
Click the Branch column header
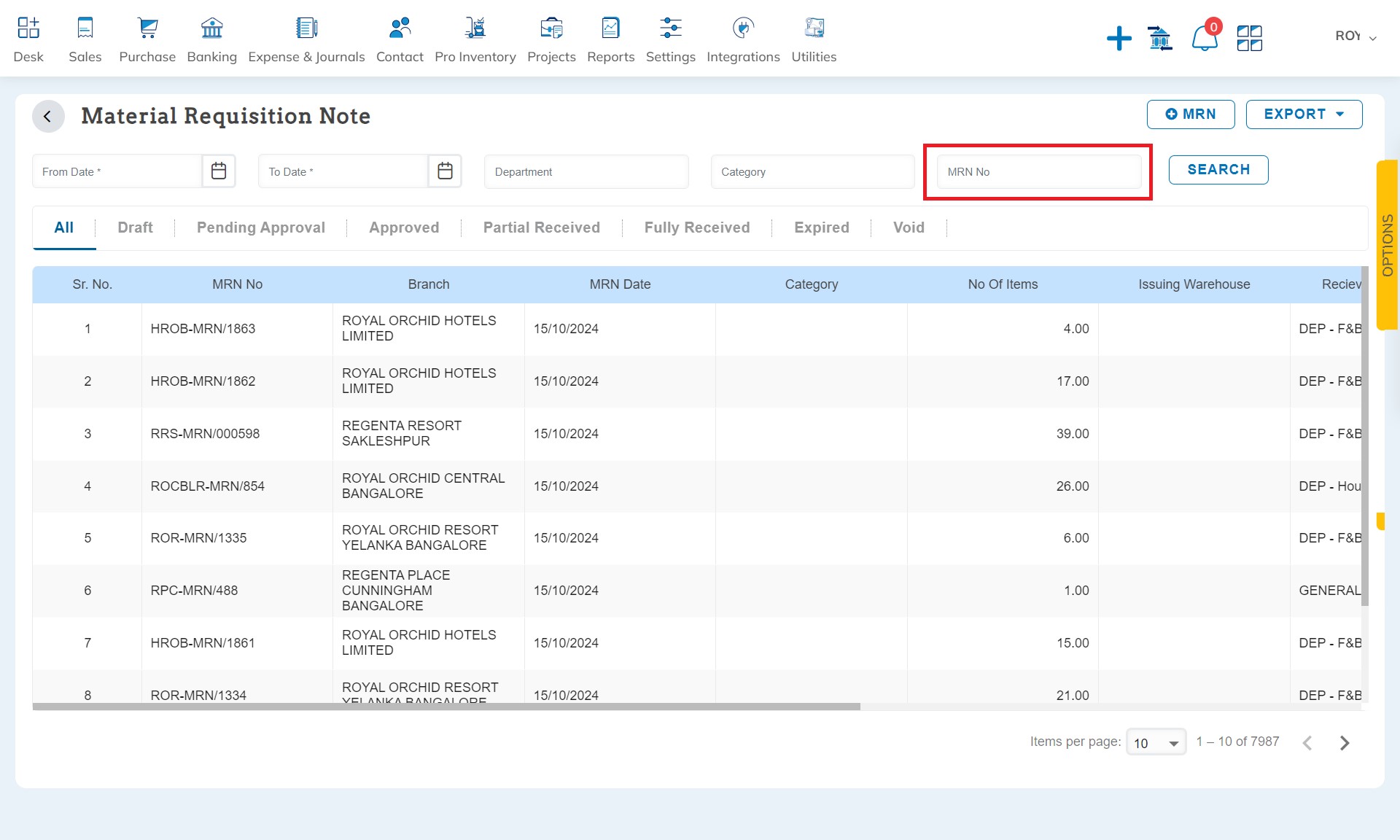pyautogui.click(x=429, y=284)
